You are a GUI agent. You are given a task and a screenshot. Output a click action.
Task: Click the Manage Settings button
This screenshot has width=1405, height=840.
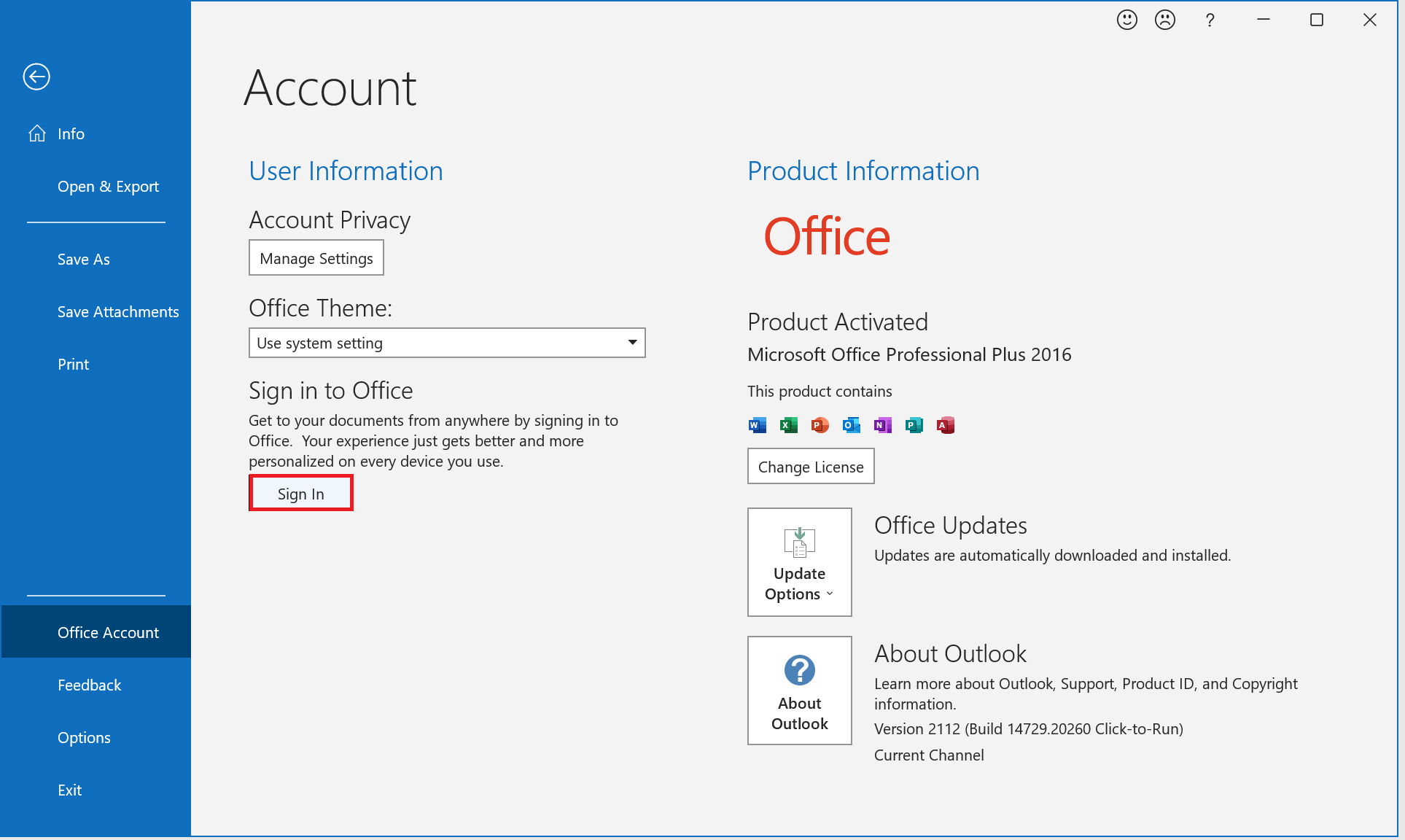316,258
